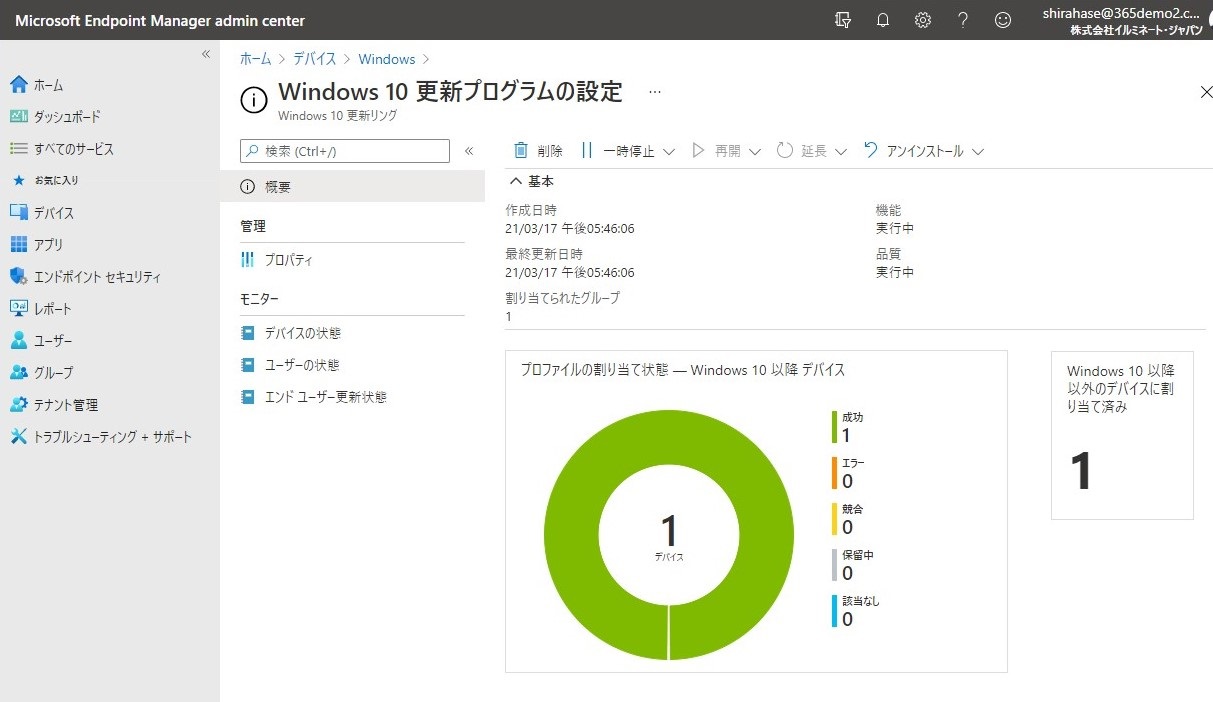Click the 概要 info circle icon
The image size is (1213, 702).
coord(248,187)
